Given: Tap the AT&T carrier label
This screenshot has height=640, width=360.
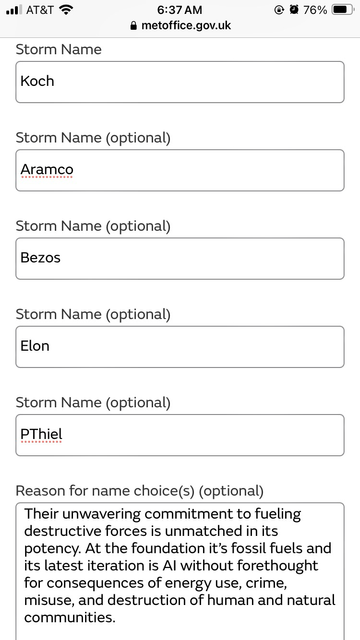Looking at the screenshot, I should click(40, 10).
